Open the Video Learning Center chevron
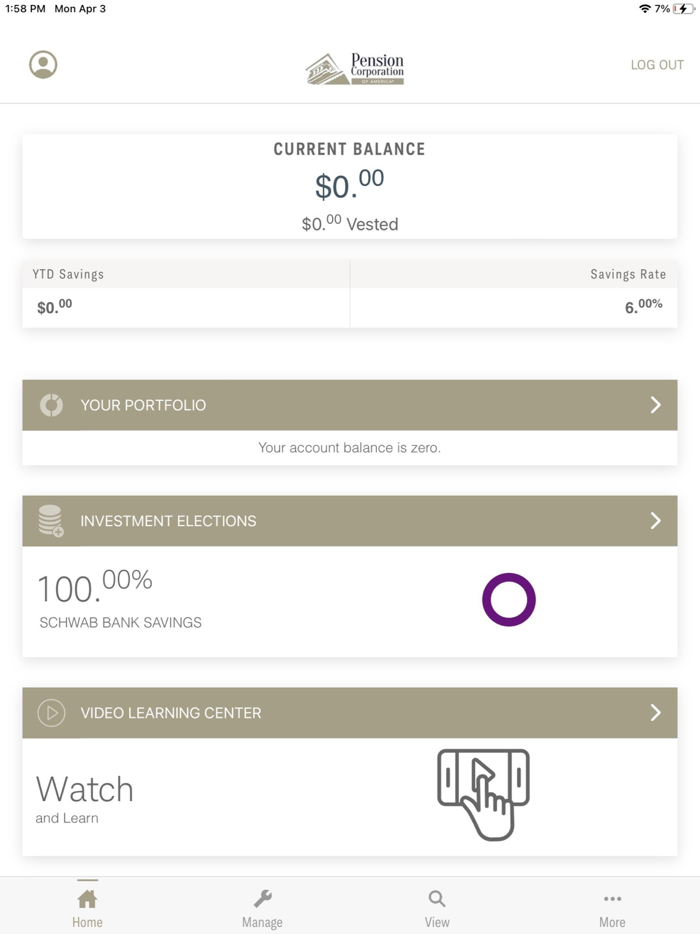The width and height of the screenshot is (700, 934). [x=656, y=713]
